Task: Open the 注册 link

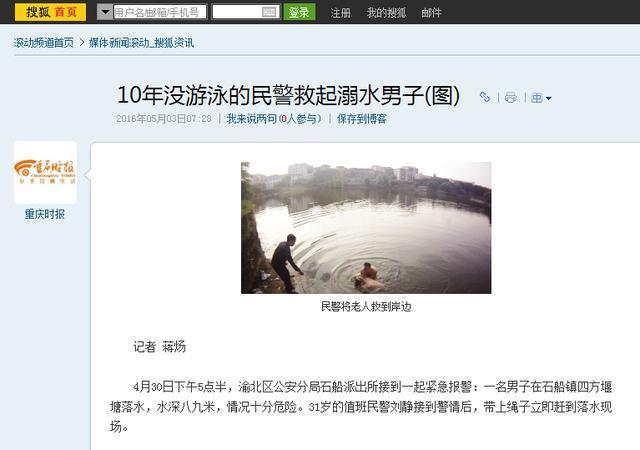Action: pos(340,13)
